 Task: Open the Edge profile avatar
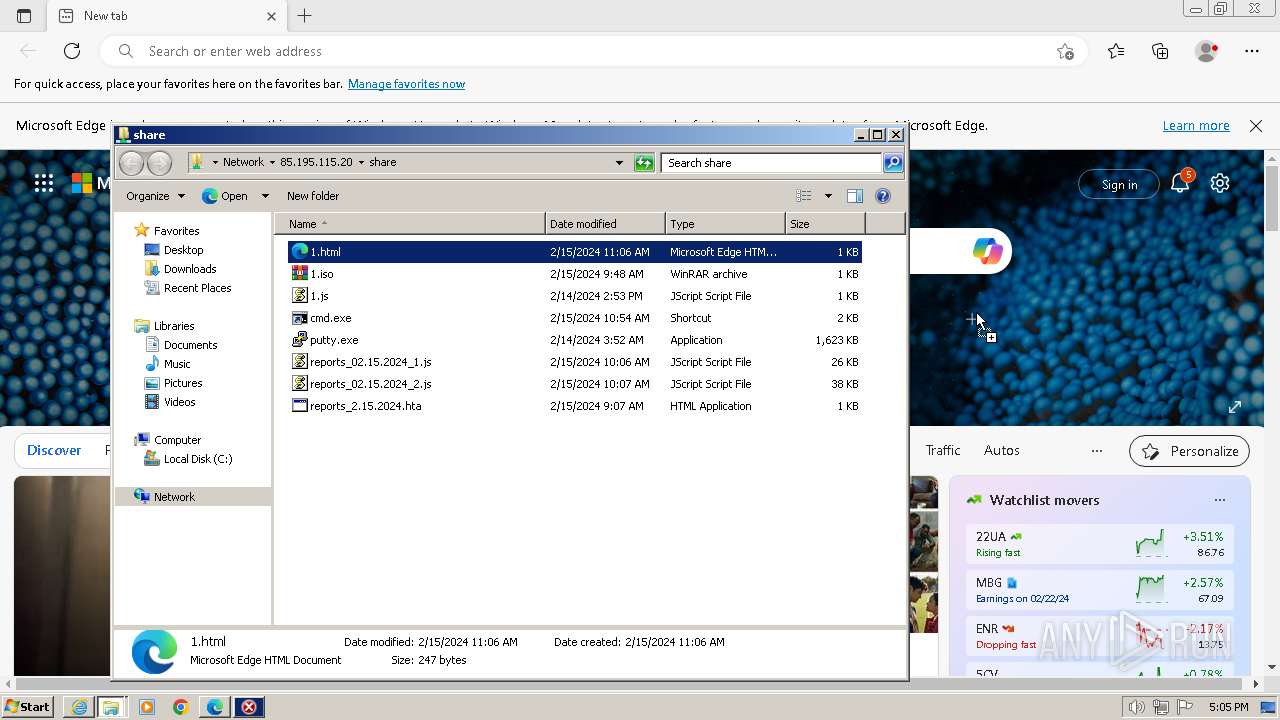(x=1207, y=51)
